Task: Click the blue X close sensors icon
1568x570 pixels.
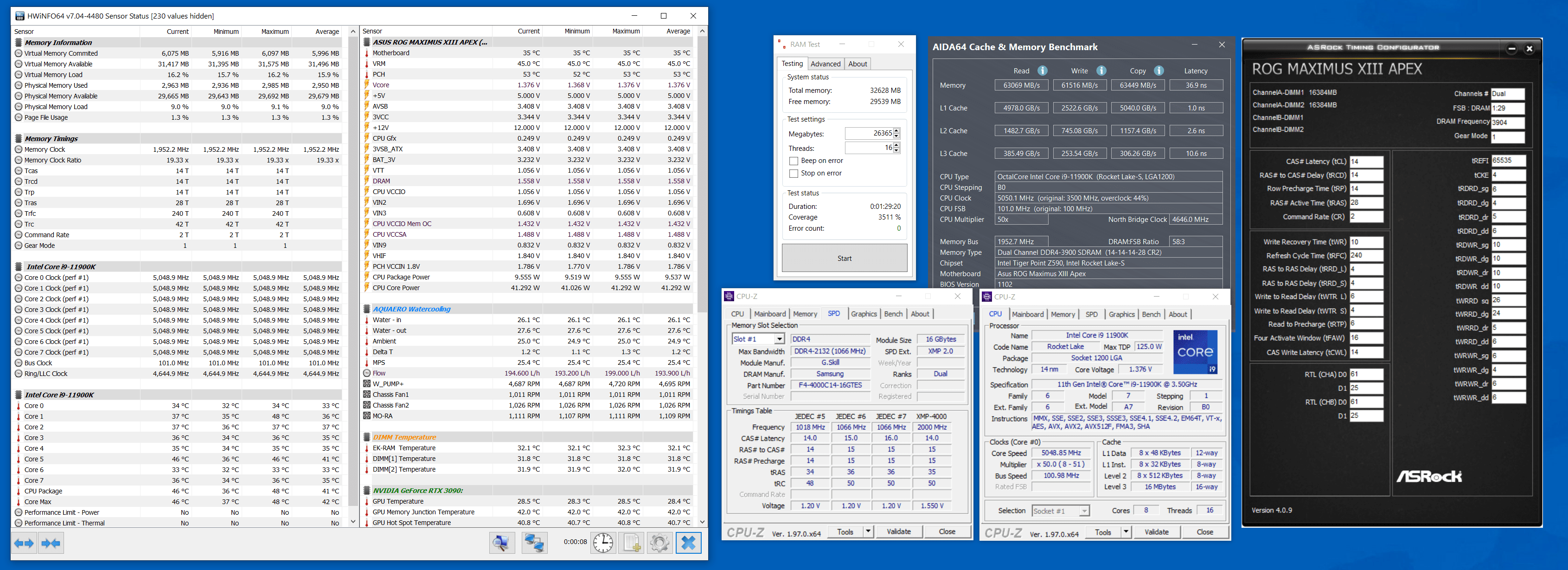Action: pos(688,543)
